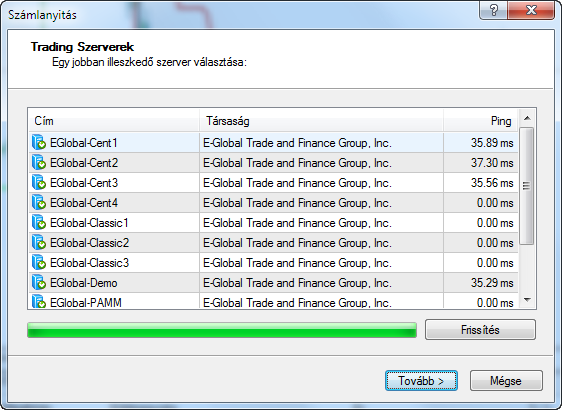Click the Frissítés refresh button
This screenshot has height=410, width=562.
pyautogui.click(x=480, y=329)
